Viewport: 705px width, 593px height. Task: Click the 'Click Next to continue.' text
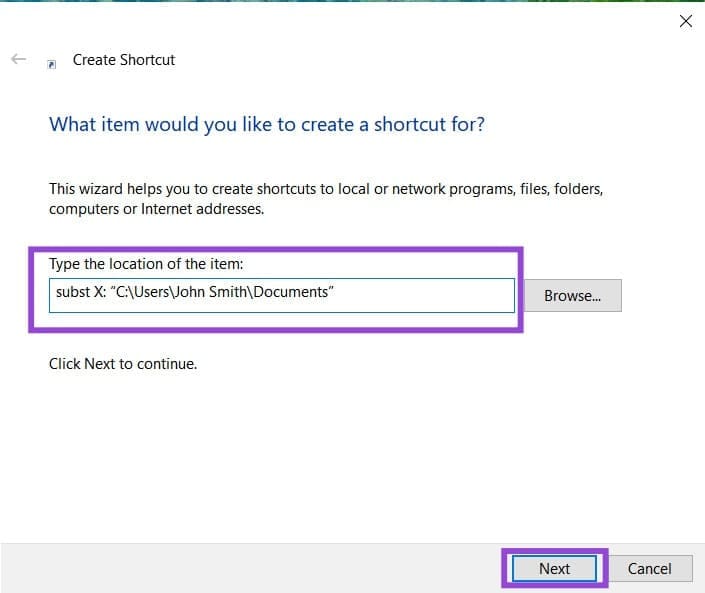[123, 364]
